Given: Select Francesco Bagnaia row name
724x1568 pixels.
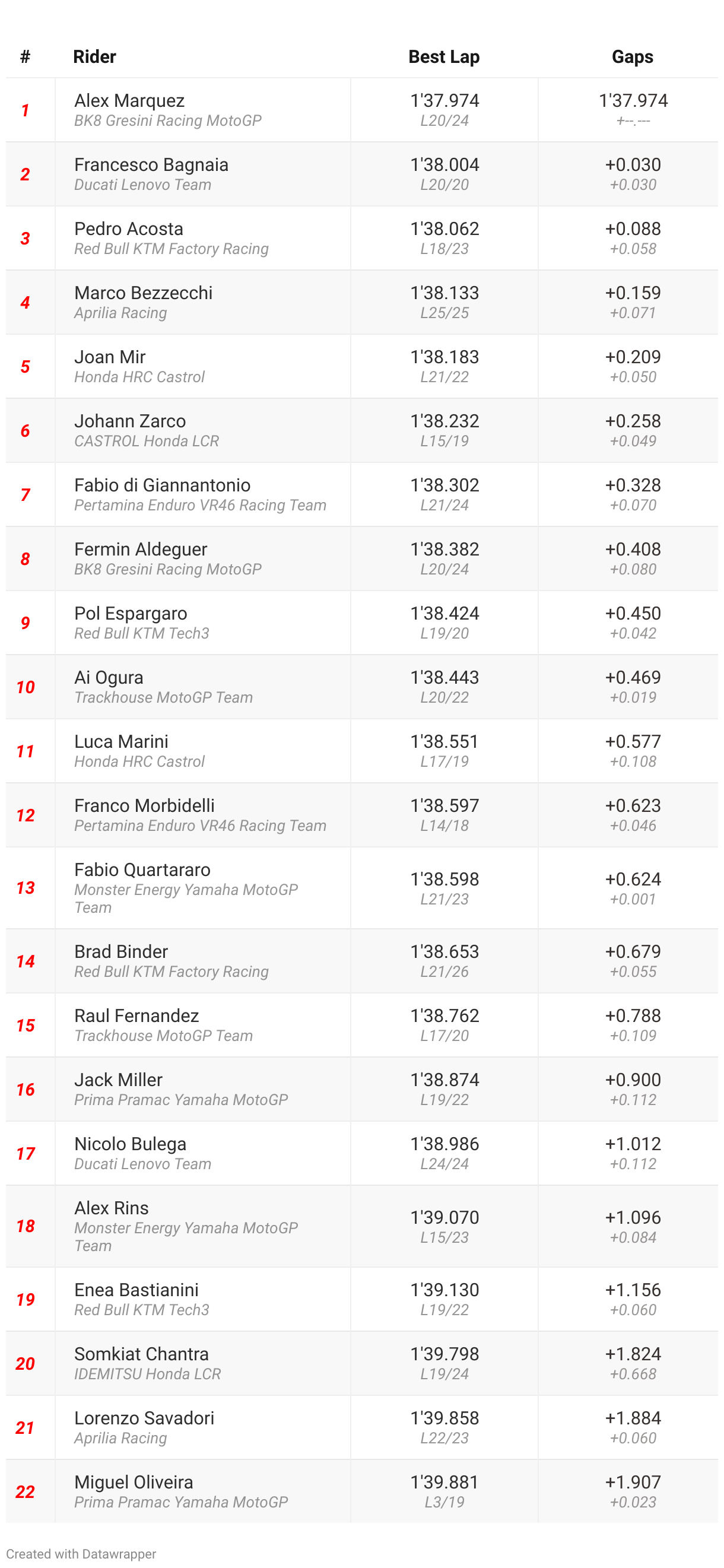Looking at the screenshot, I should (x=151, y=164).
